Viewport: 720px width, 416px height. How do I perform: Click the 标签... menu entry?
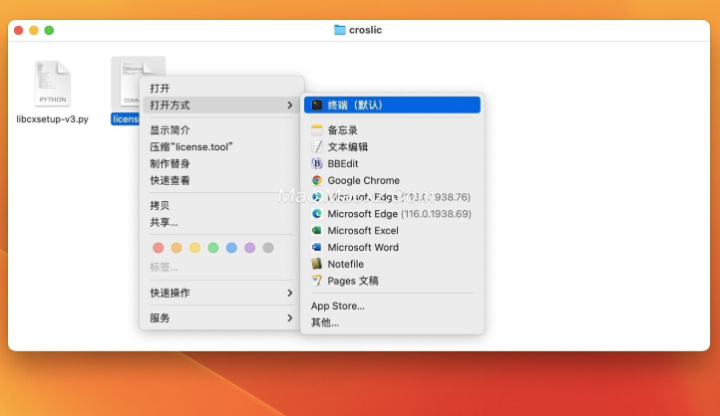pyautogui.click(x=163, y=267)
